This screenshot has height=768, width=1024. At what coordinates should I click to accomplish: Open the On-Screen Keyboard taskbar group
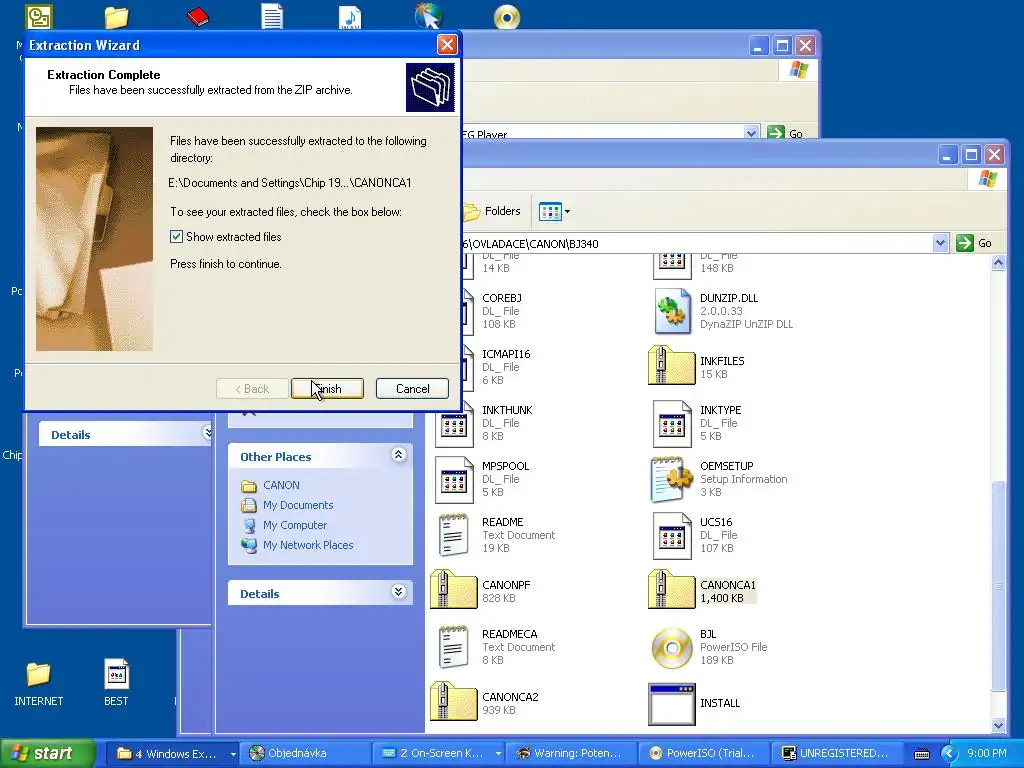[x=439, y=754]
